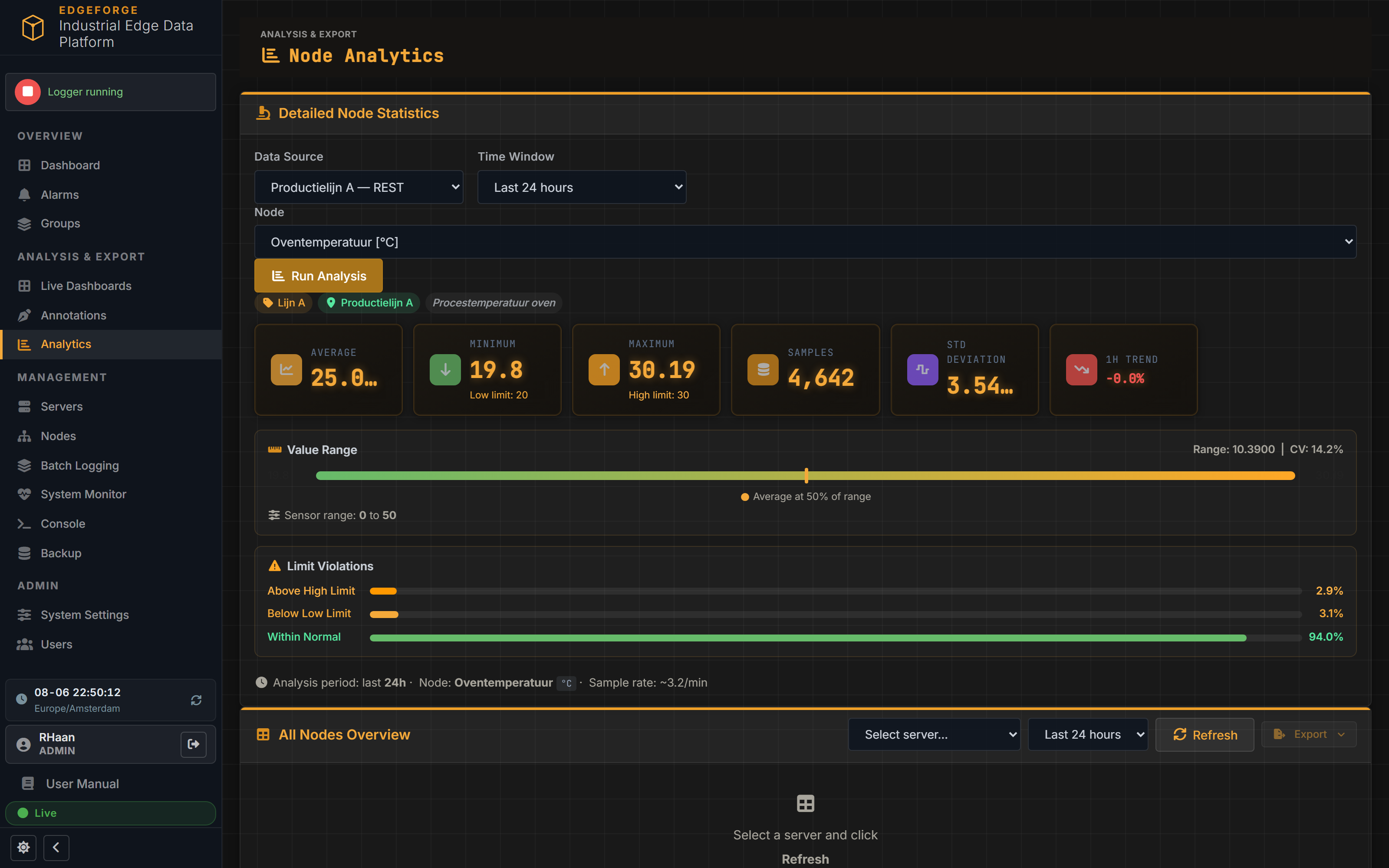The width and height of the screenshot is (1389, 868).
Task: Click the Run Analysis button
Action: point(319,276)
